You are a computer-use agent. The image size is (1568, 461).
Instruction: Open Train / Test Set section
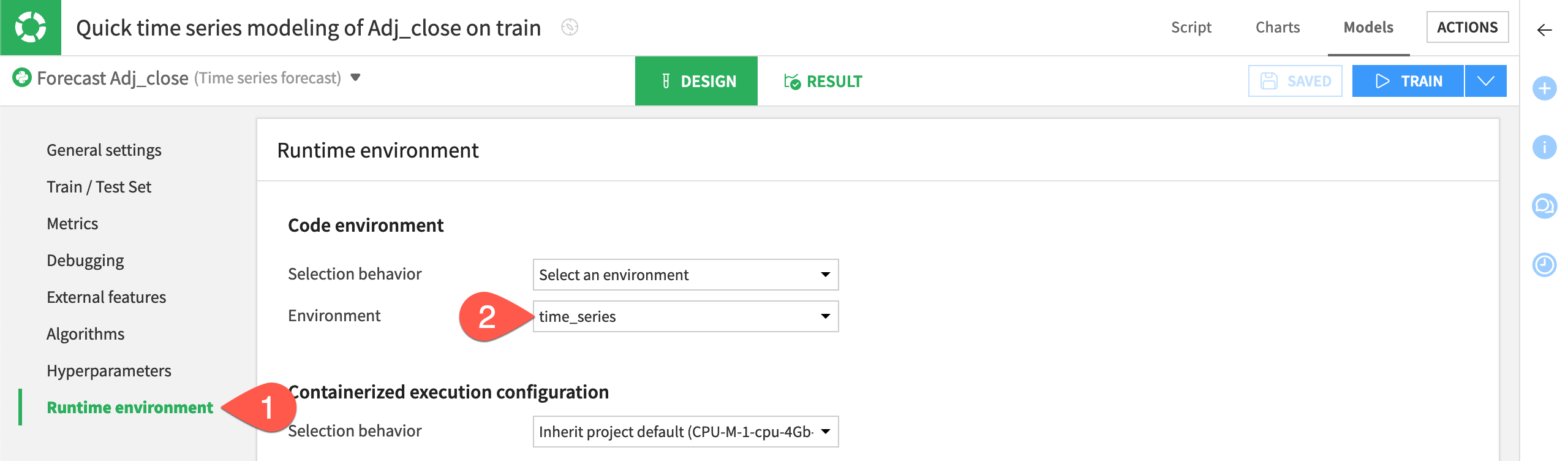pos(99,187)
